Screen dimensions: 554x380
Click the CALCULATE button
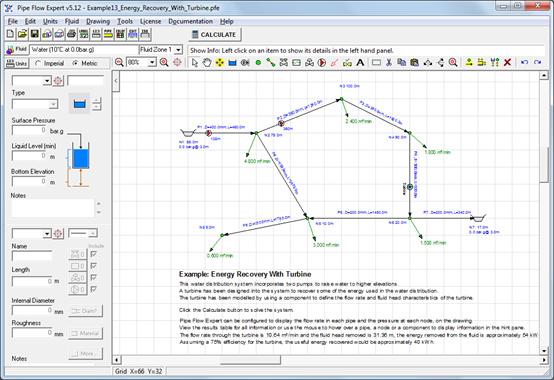(x=214, y=35)
